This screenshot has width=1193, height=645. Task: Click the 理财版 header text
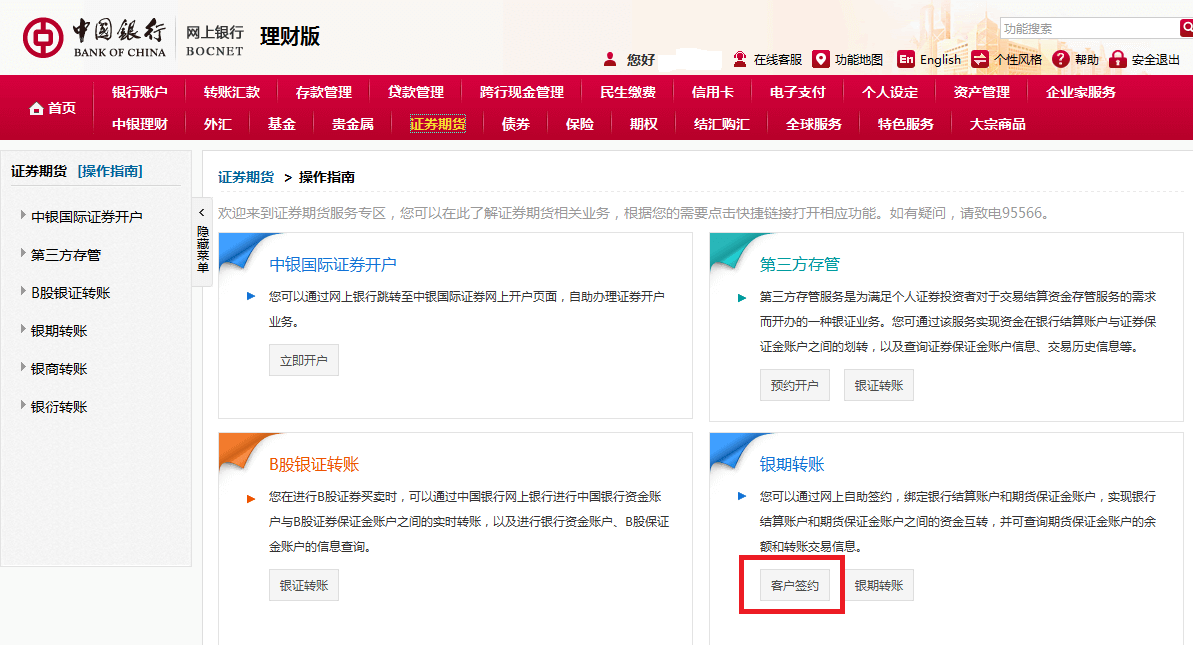click(x=290, y=37)
